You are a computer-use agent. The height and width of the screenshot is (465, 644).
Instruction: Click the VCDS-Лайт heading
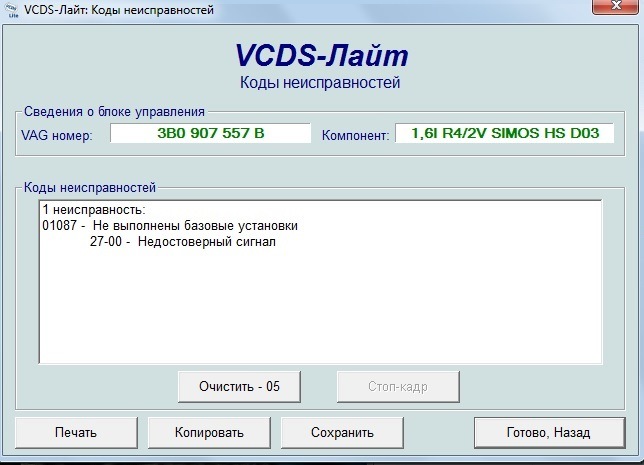321,55
